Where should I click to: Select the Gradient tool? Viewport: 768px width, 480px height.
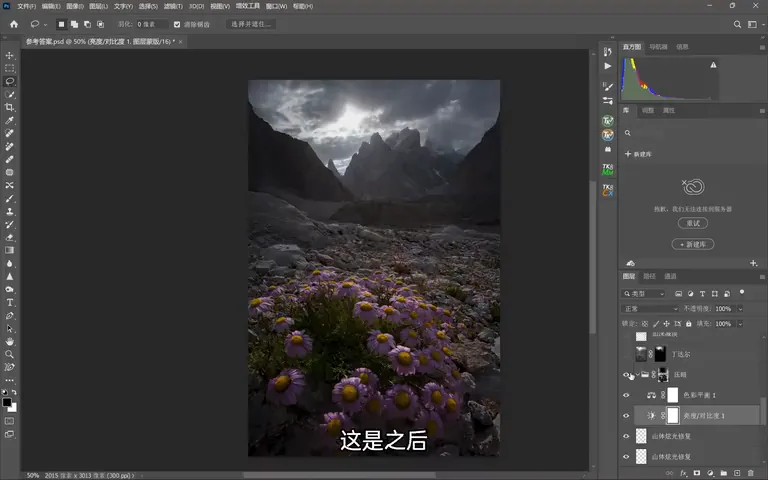[x=9, y=250]
